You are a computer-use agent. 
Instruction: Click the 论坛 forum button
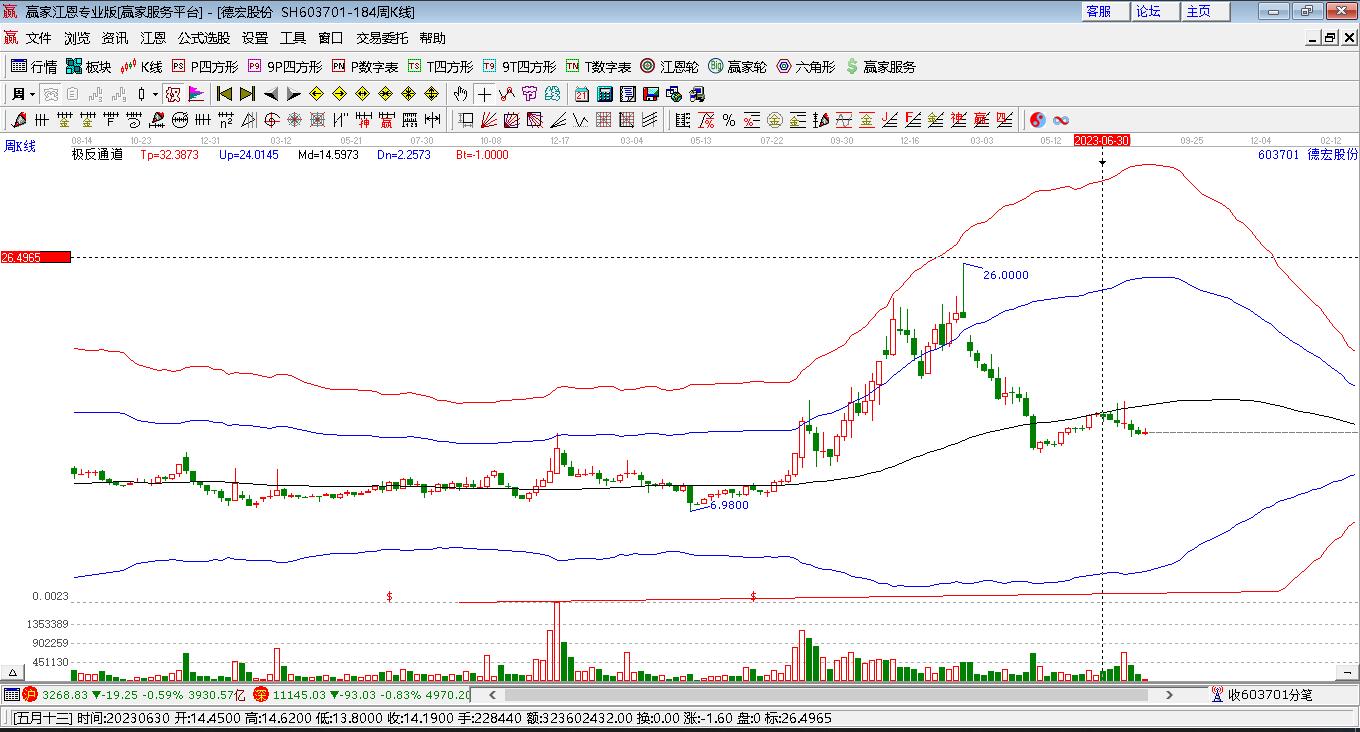(1154, 11)
